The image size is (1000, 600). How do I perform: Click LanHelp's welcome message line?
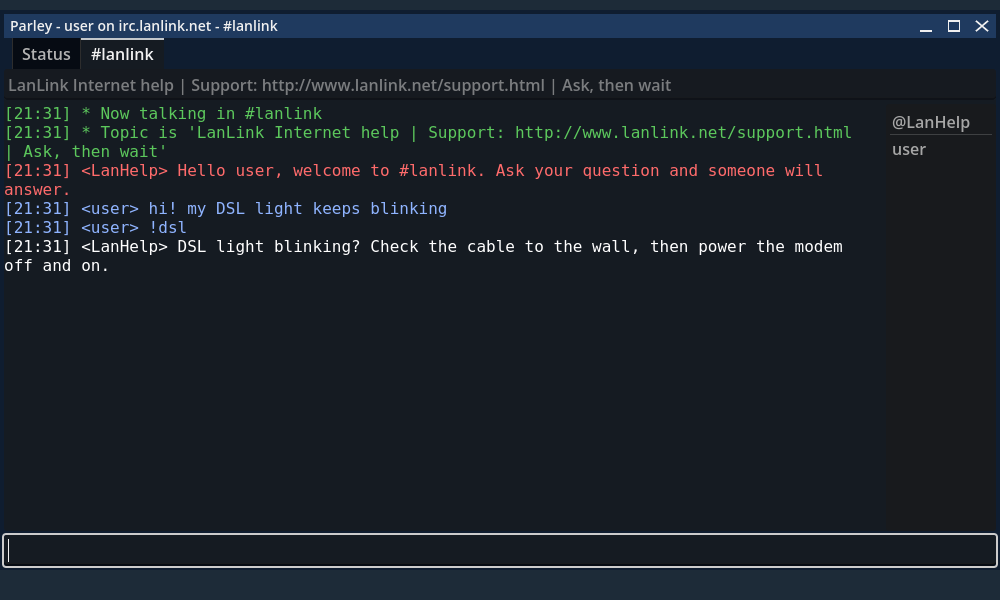413,180
